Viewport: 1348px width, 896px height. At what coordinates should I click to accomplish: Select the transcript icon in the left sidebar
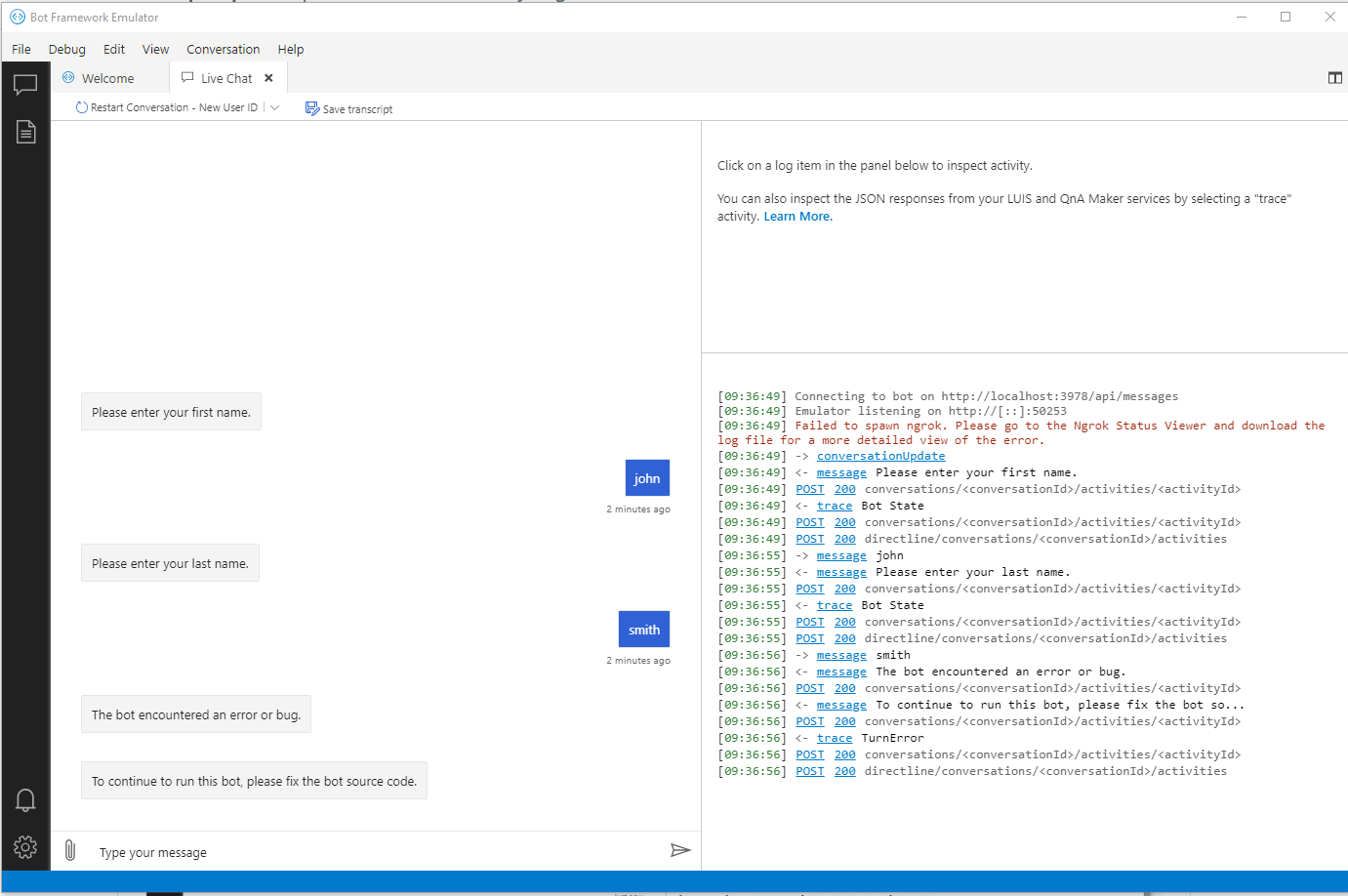pyautogui.click(x=25, y=131)
